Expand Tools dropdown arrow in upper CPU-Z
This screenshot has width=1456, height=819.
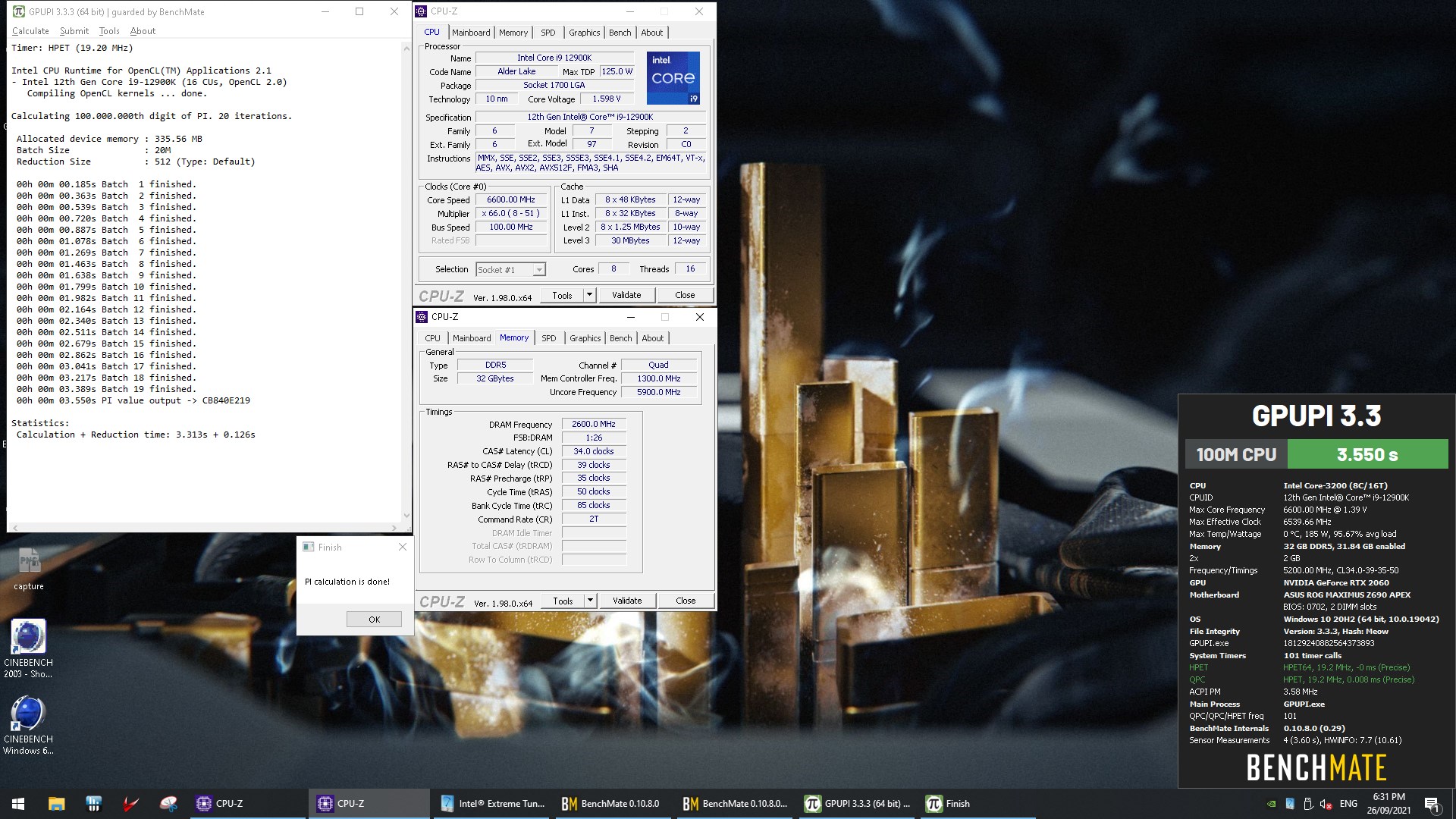coord(589,296)
